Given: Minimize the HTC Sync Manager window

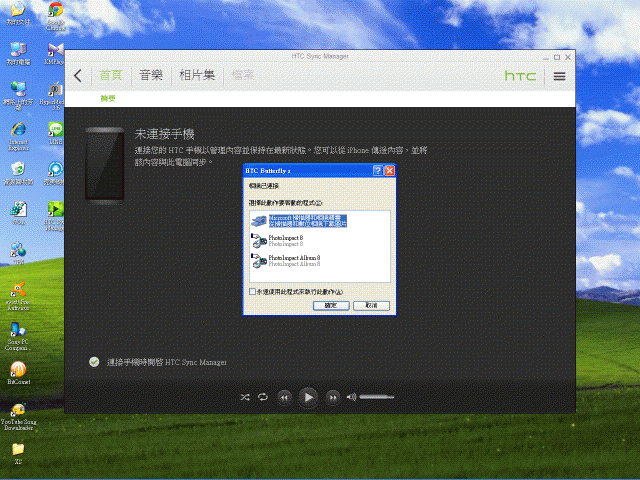Looking at the screenshot, I should (x=546, y=58).
